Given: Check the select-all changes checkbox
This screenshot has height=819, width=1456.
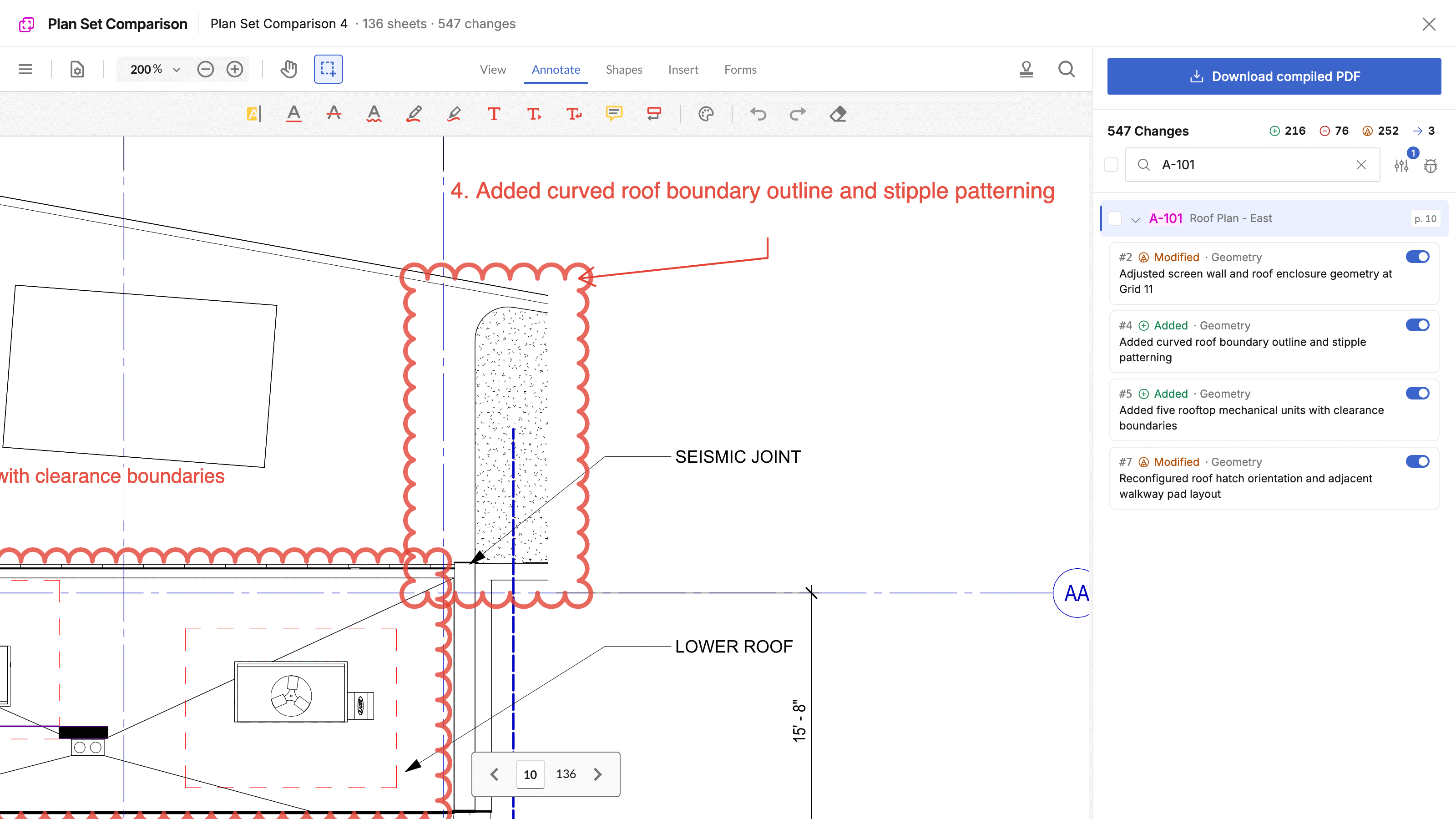Looking at the screenshot, I should [1111, 164].
